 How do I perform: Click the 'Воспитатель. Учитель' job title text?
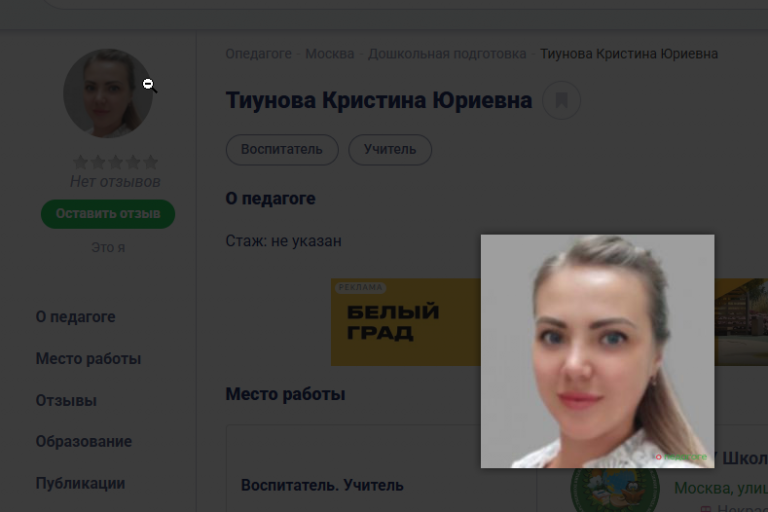(x=322, y=485)
